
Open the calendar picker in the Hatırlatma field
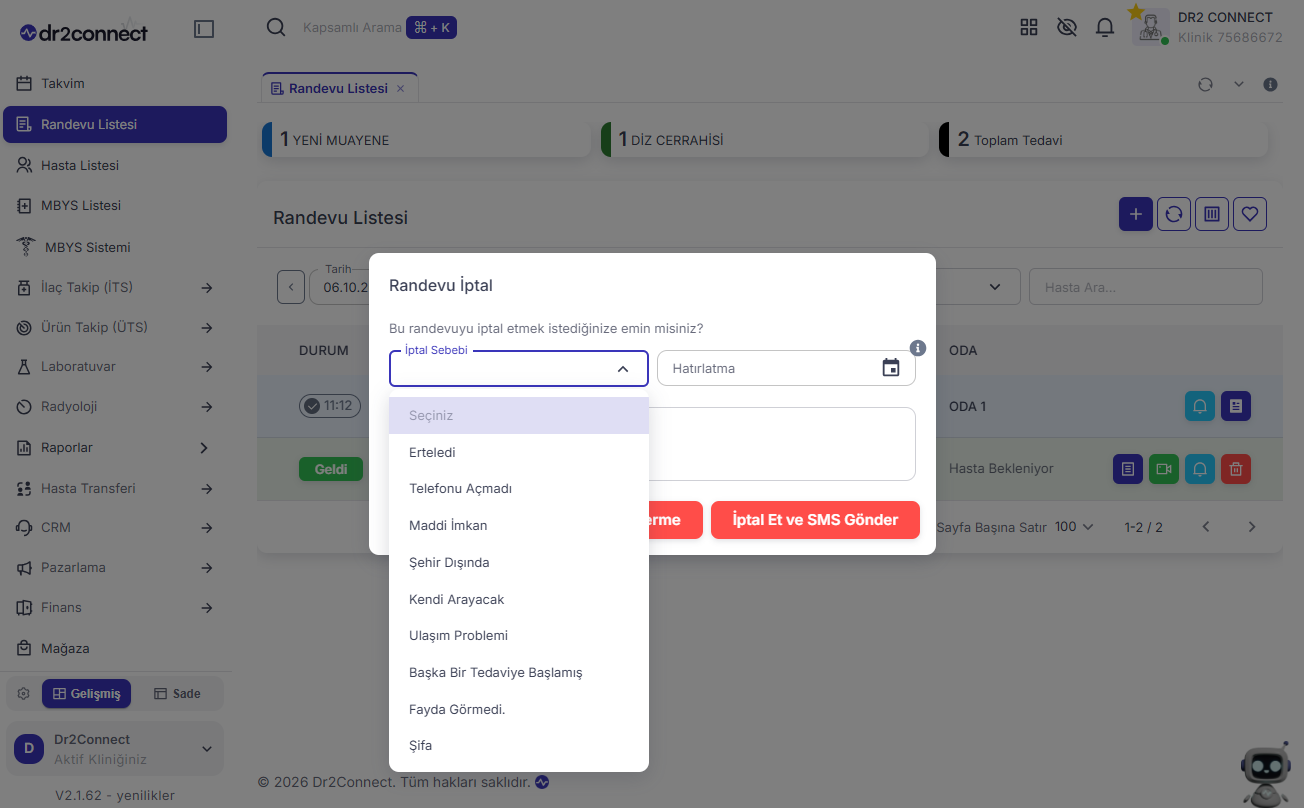coord(890,368)
